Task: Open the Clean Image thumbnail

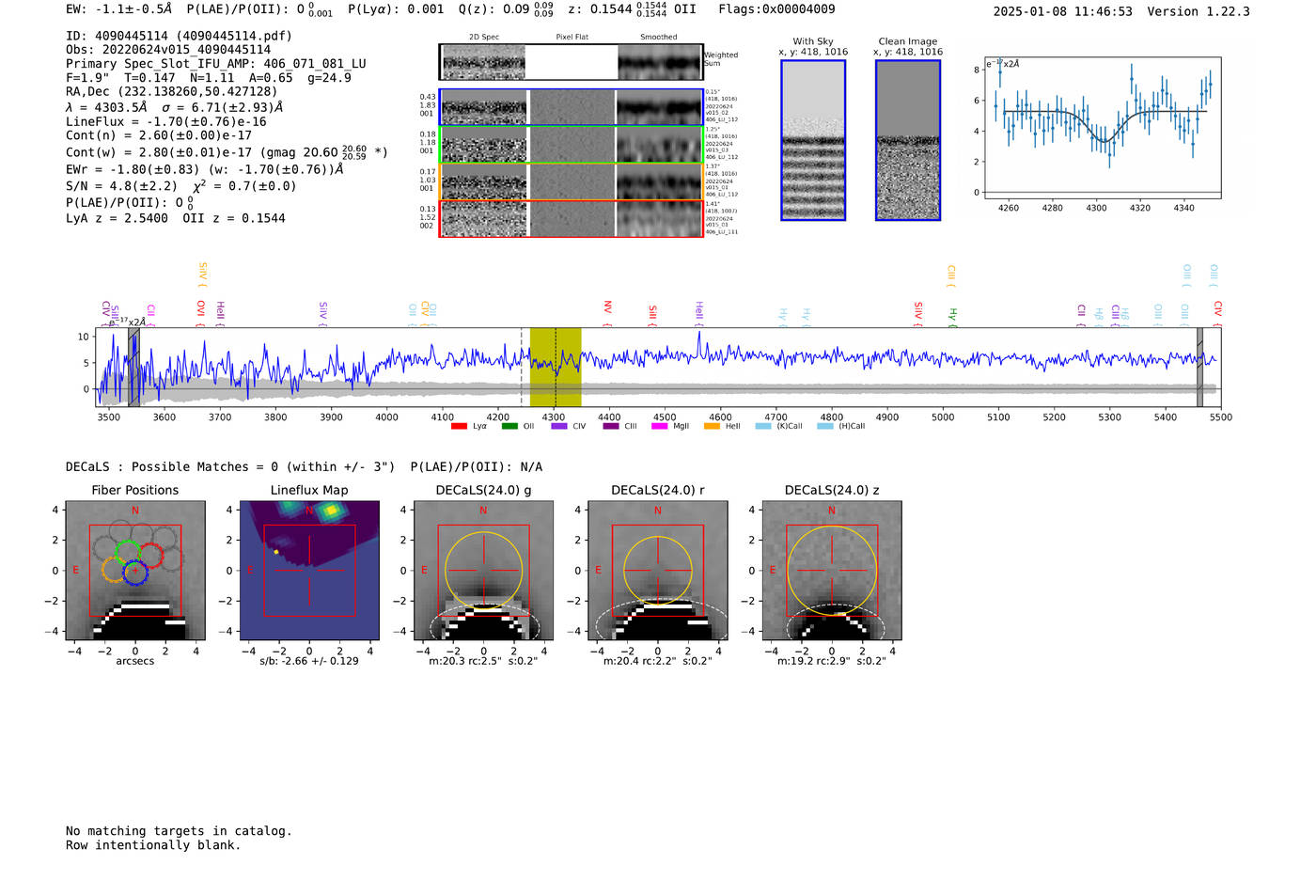Action: pyautogui.click(x=908, y=140)
